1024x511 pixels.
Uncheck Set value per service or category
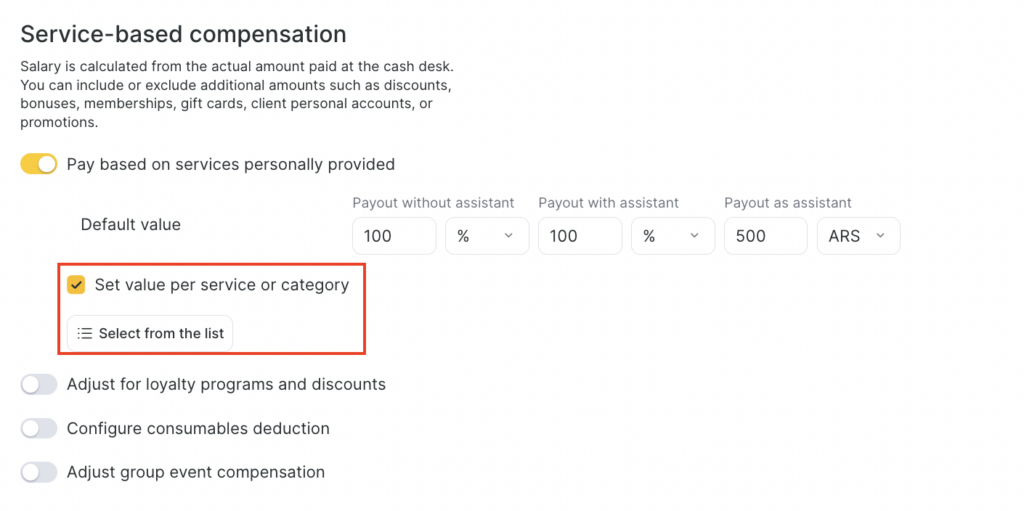coord(76,285)
